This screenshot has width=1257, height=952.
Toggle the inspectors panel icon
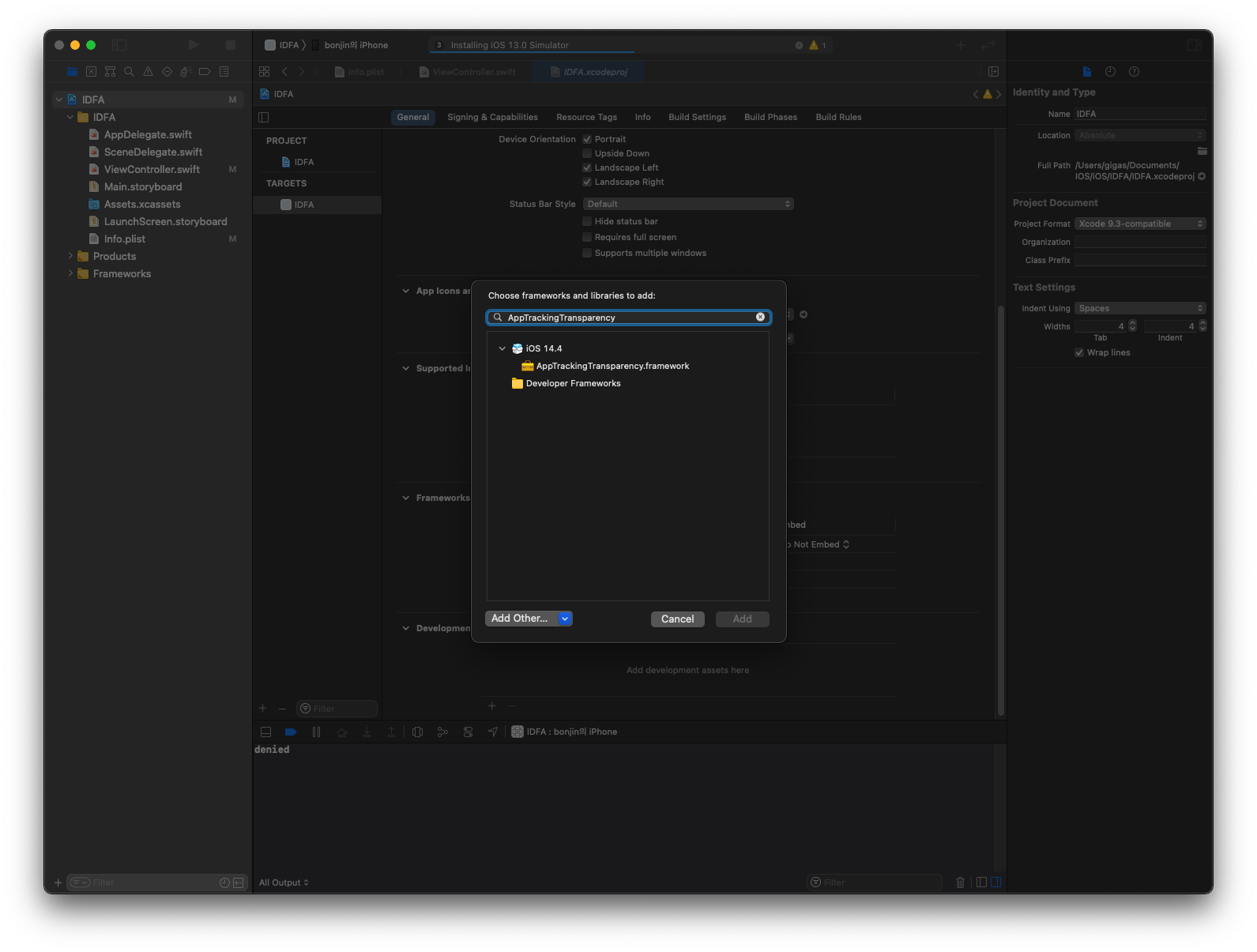[x=1194, y=45]
